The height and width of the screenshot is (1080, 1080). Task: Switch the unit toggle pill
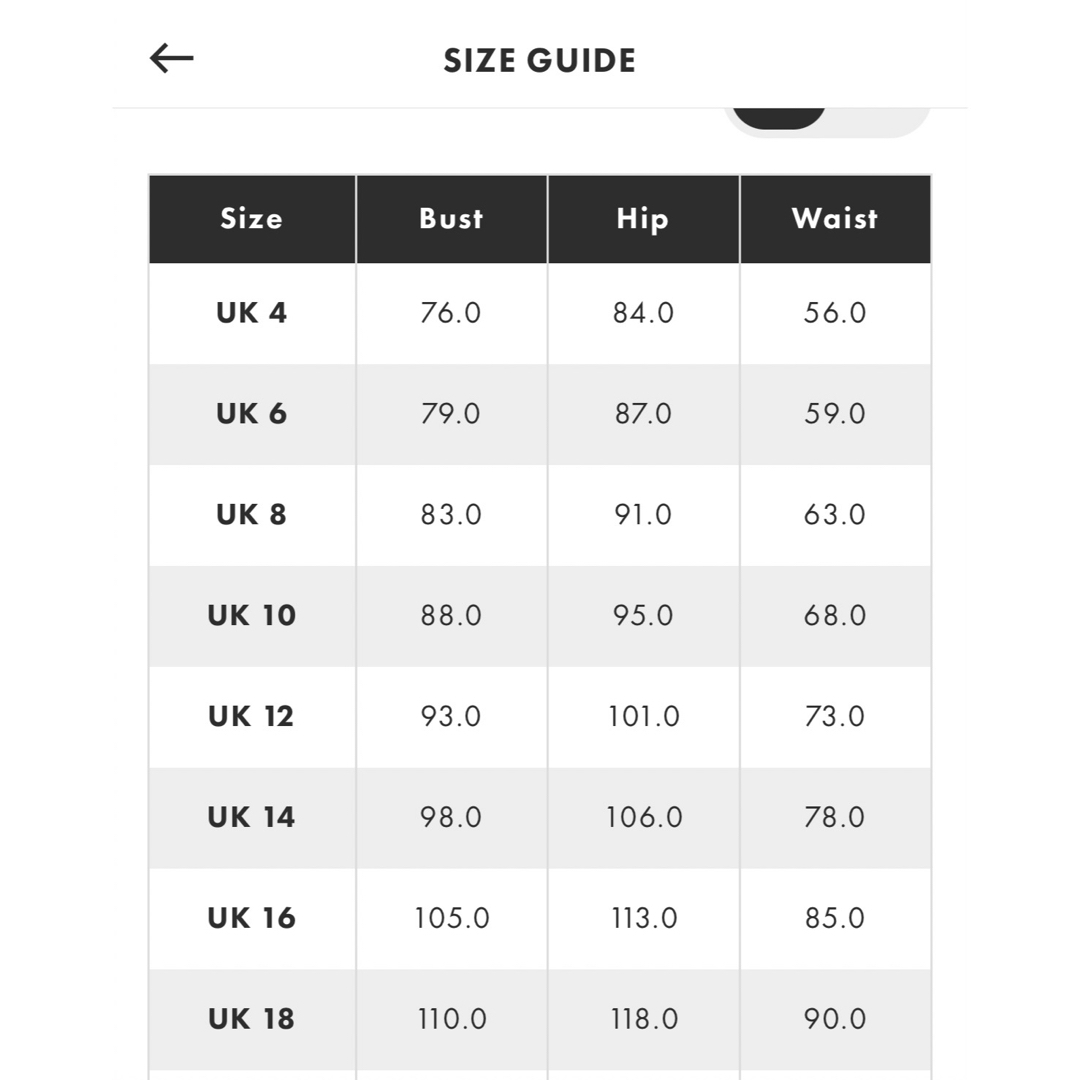point(827,123)
